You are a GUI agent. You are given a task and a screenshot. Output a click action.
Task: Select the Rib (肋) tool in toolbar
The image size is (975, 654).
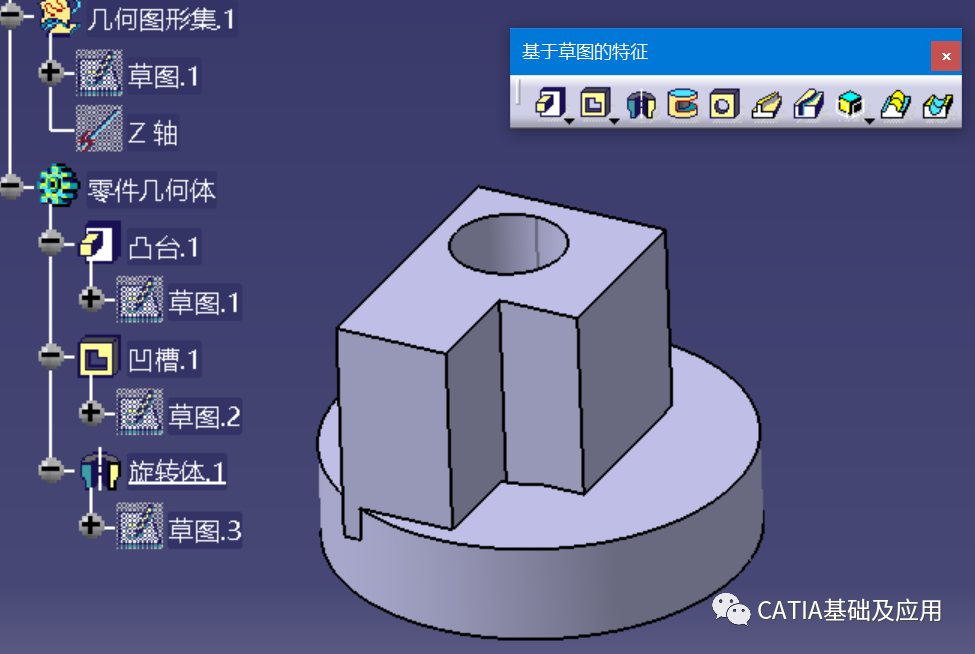pyautogui.click(x=766, y=104)
